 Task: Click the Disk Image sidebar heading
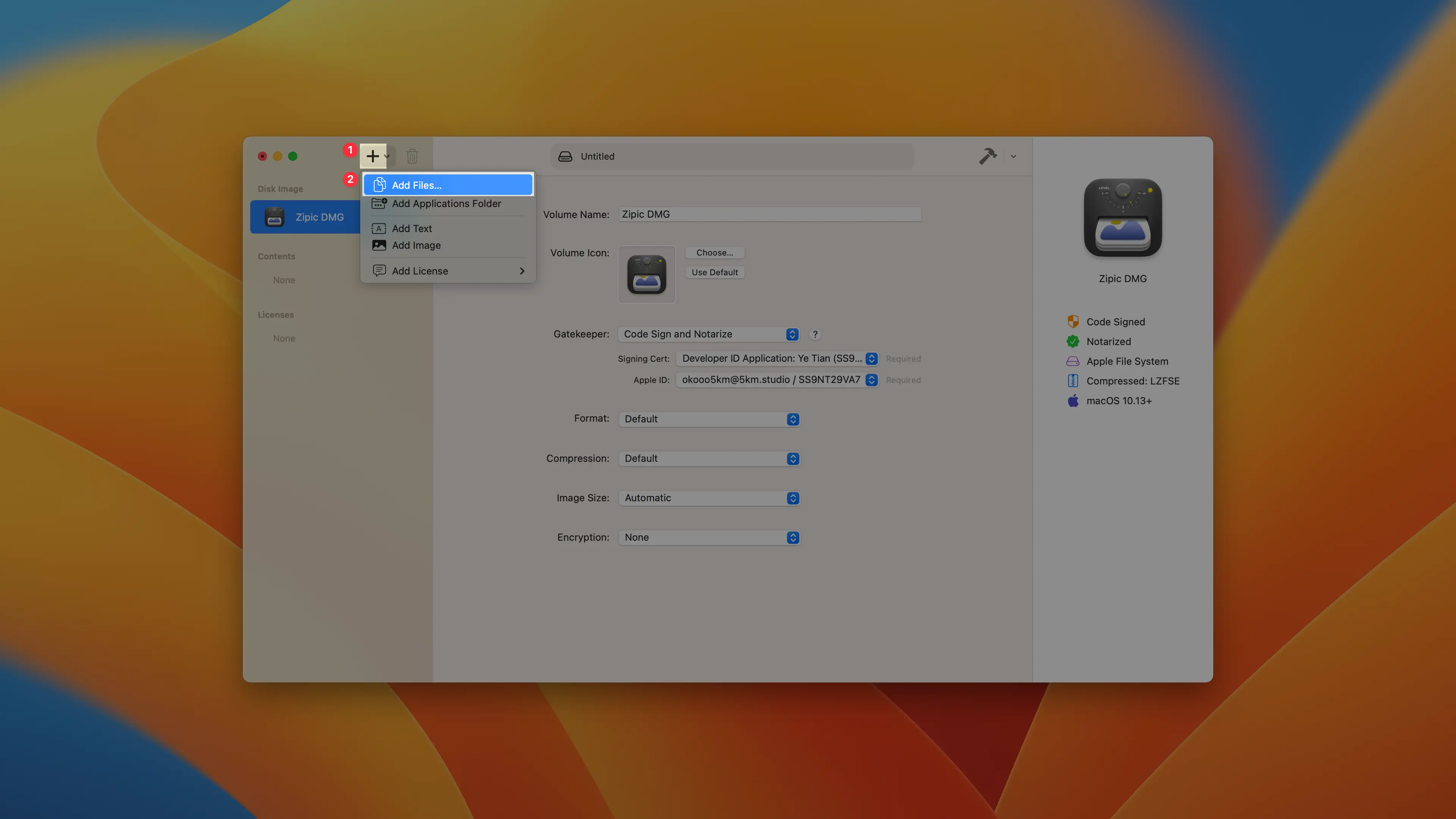click(280, 189)
